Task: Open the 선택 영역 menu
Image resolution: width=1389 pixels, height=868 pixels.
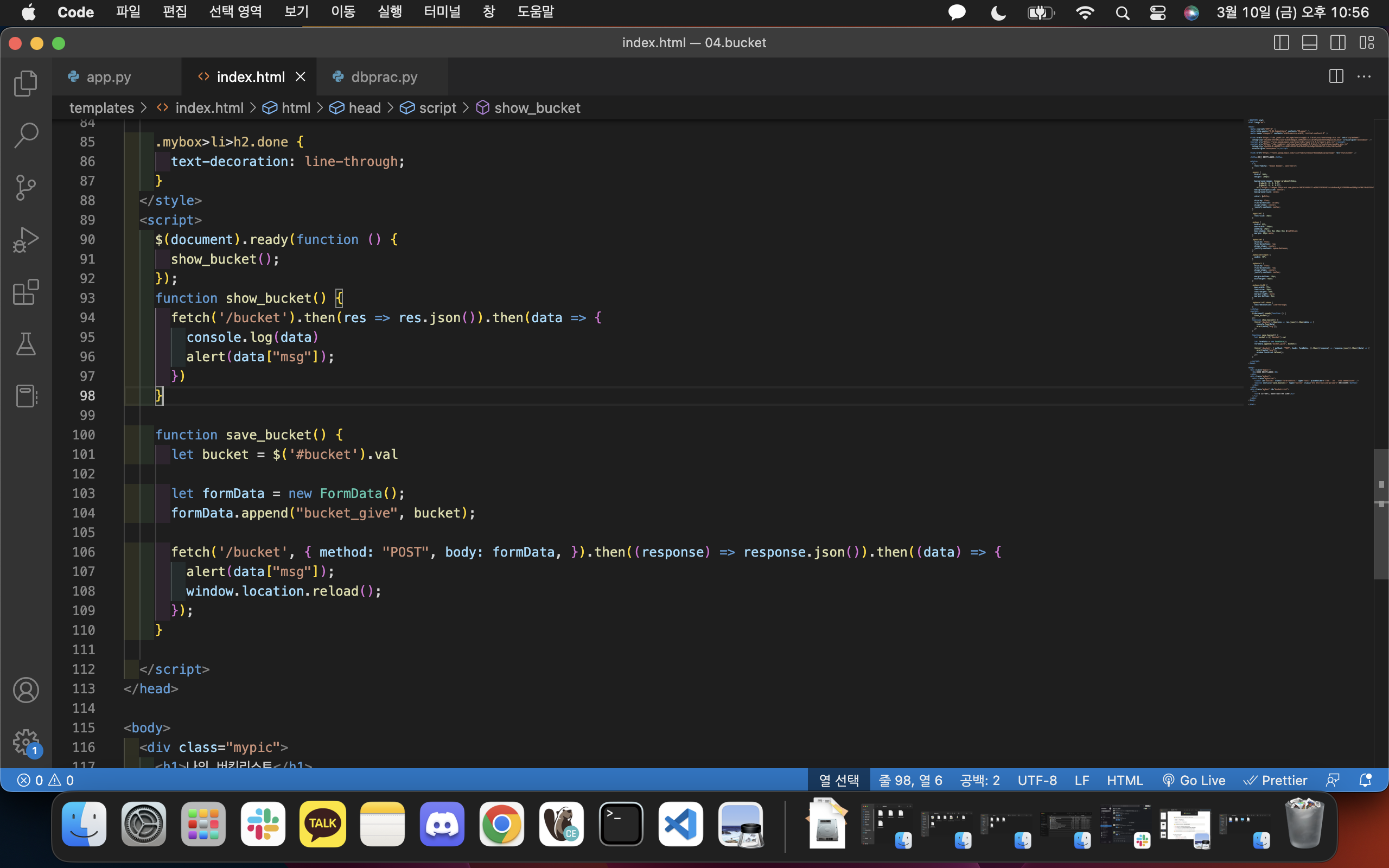Action: point(235,12)
